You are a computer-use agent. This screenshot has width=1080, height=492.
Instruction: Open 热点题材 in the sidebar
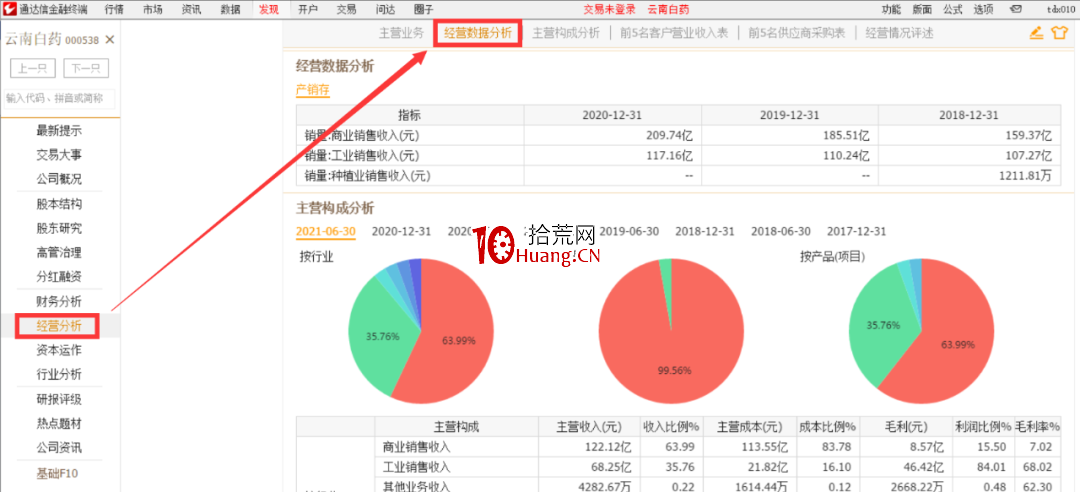[x=59, y=423]
